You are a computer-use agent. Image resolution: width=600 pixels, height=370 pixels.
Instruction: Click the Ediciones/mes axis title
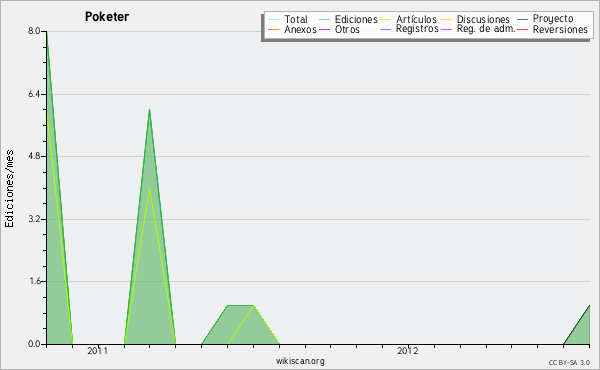(x=9, y=189)
